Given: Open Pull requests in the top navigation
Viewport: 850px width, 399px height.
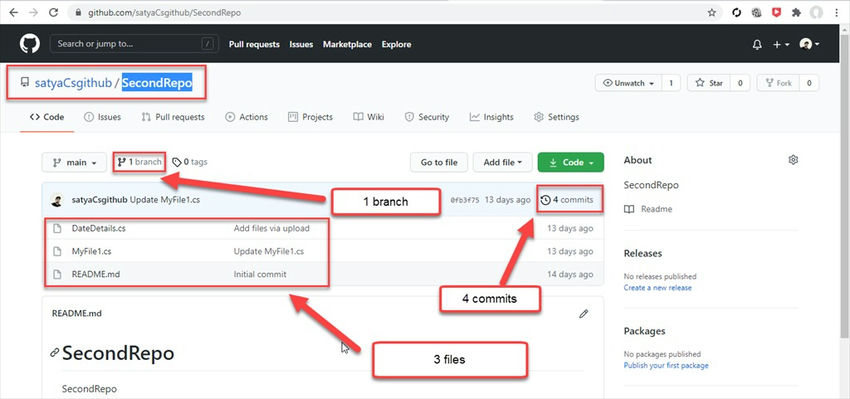Looking at the screenshot, I should (x=254, y=44).
